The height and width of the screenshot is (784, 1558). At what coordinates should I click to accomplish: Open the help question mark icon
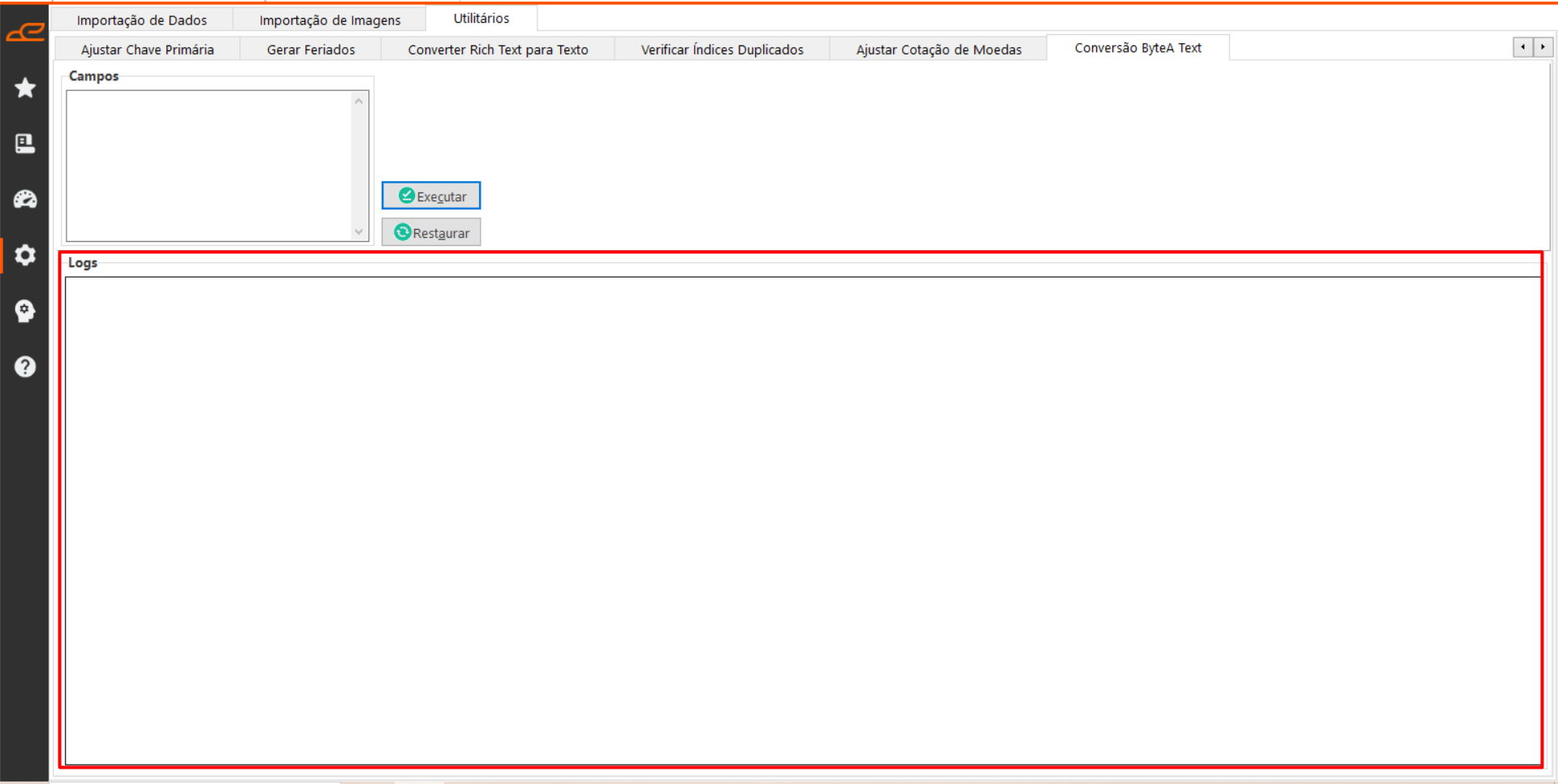tap(25, 367)
